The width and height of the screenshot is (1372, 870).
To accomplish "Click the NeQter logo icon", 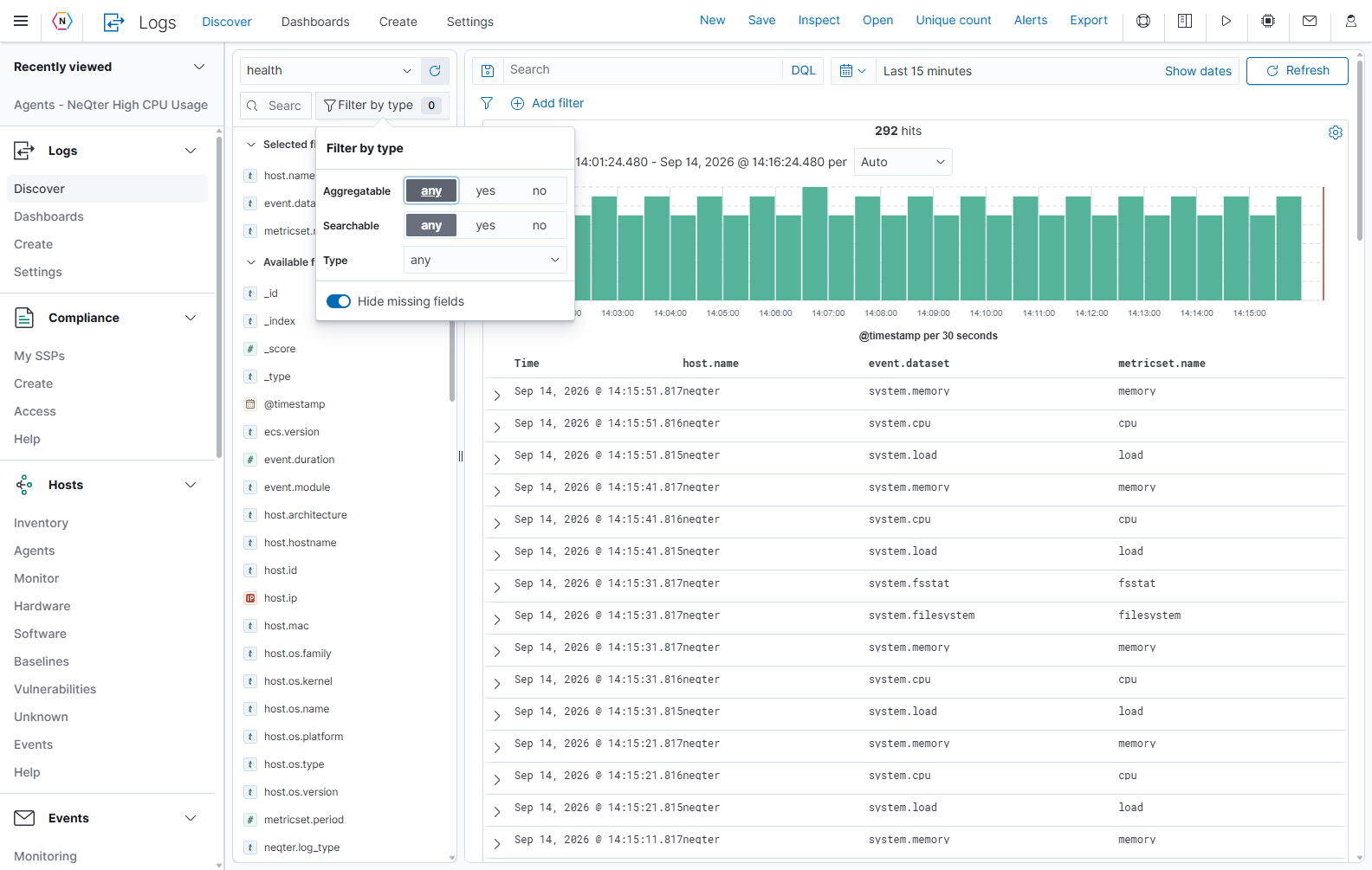I will tap(62, 21).
